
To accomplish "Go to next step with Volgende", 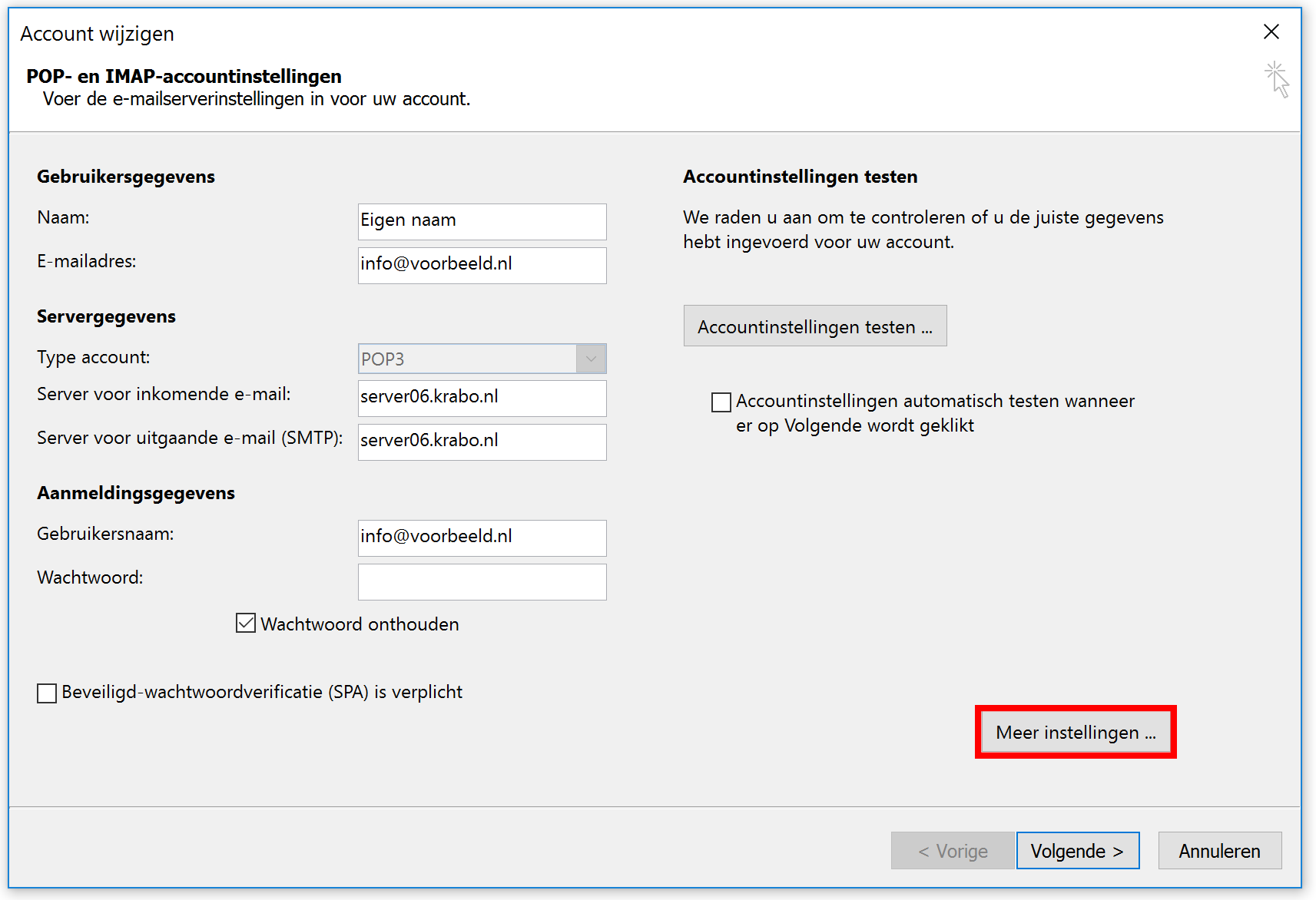I will 1077,851.
